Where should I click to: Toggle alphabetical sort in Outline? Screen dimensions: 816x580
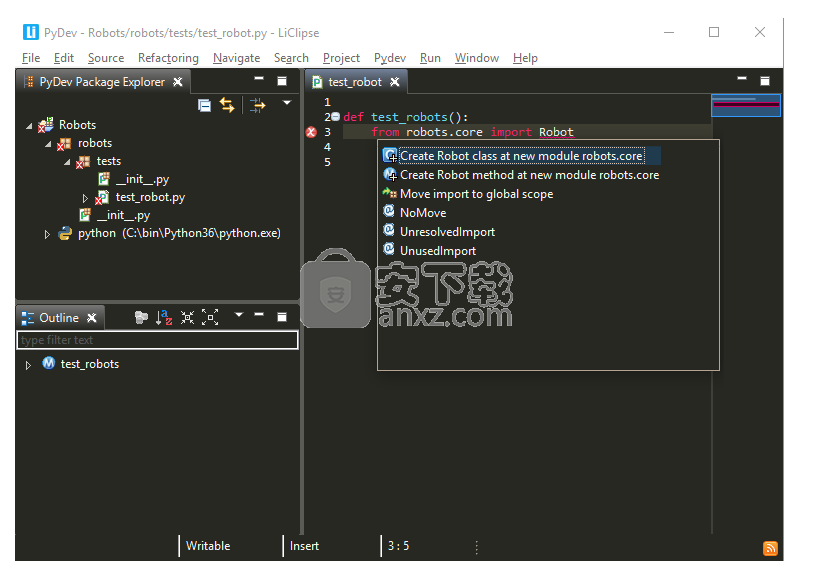(164, 317)
